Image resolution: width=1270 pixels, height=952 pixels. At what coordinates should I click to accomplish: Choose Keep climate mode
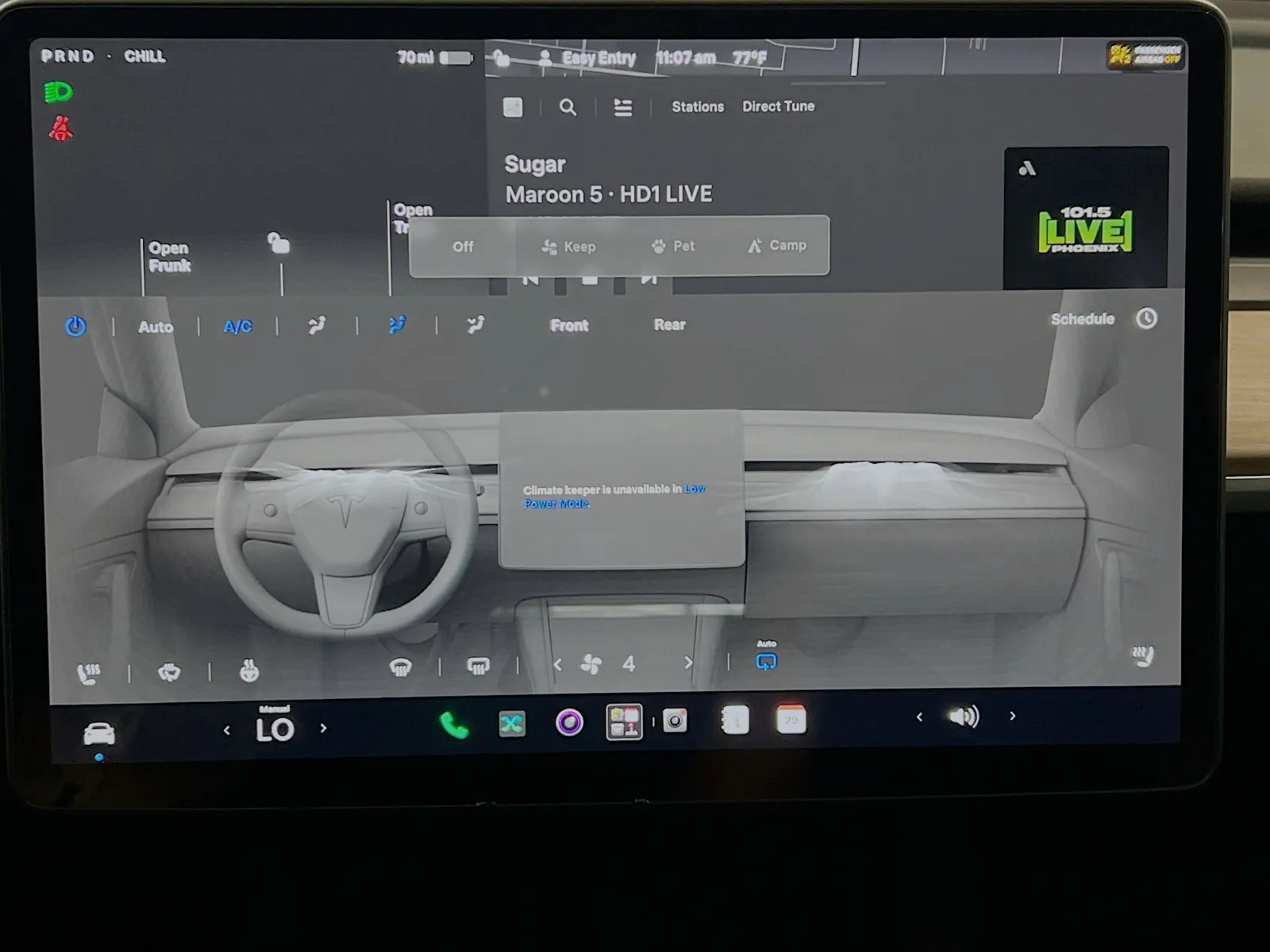coord(568,247)
